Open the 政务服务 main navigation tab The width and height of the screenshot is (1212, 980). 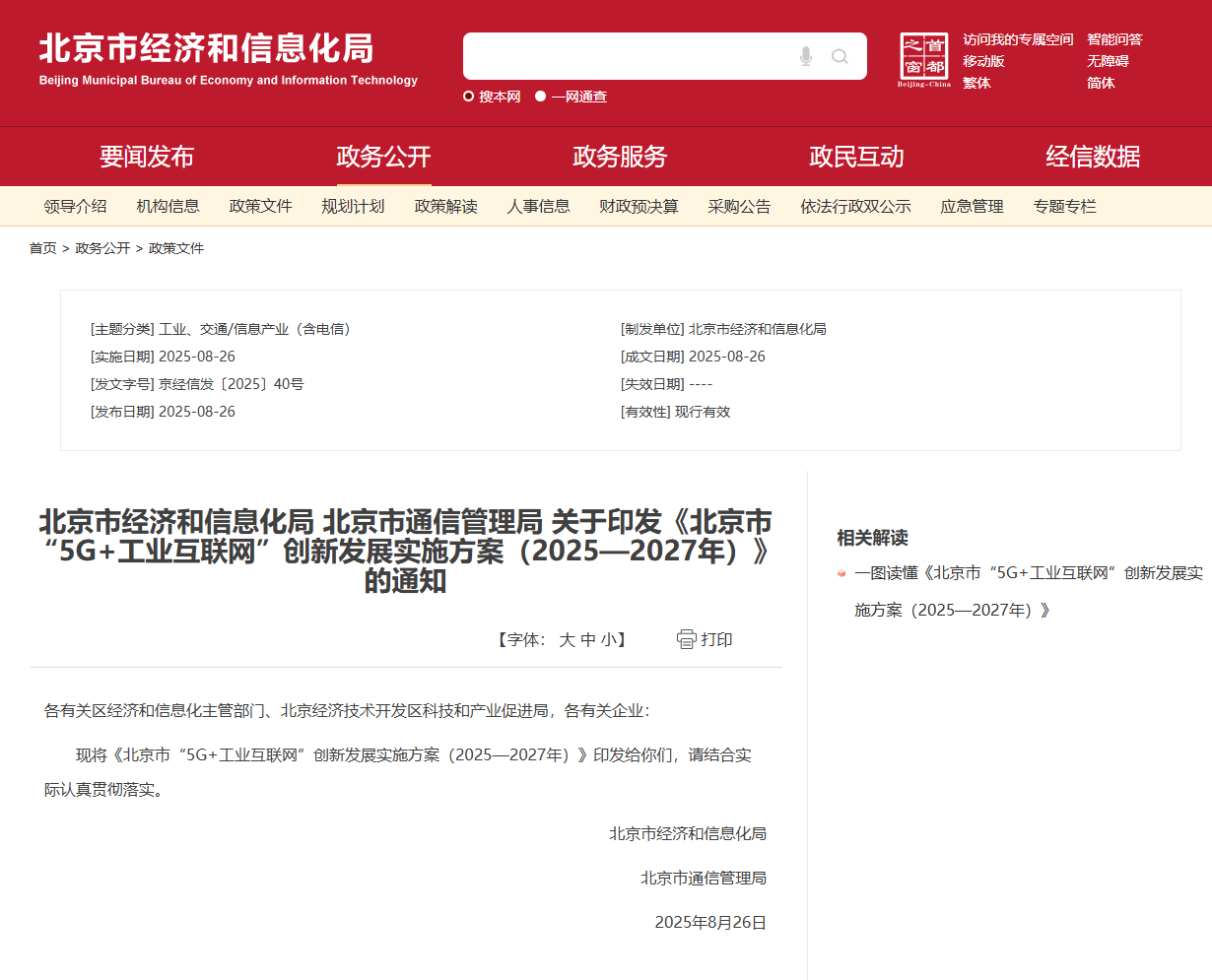point(620,157)
